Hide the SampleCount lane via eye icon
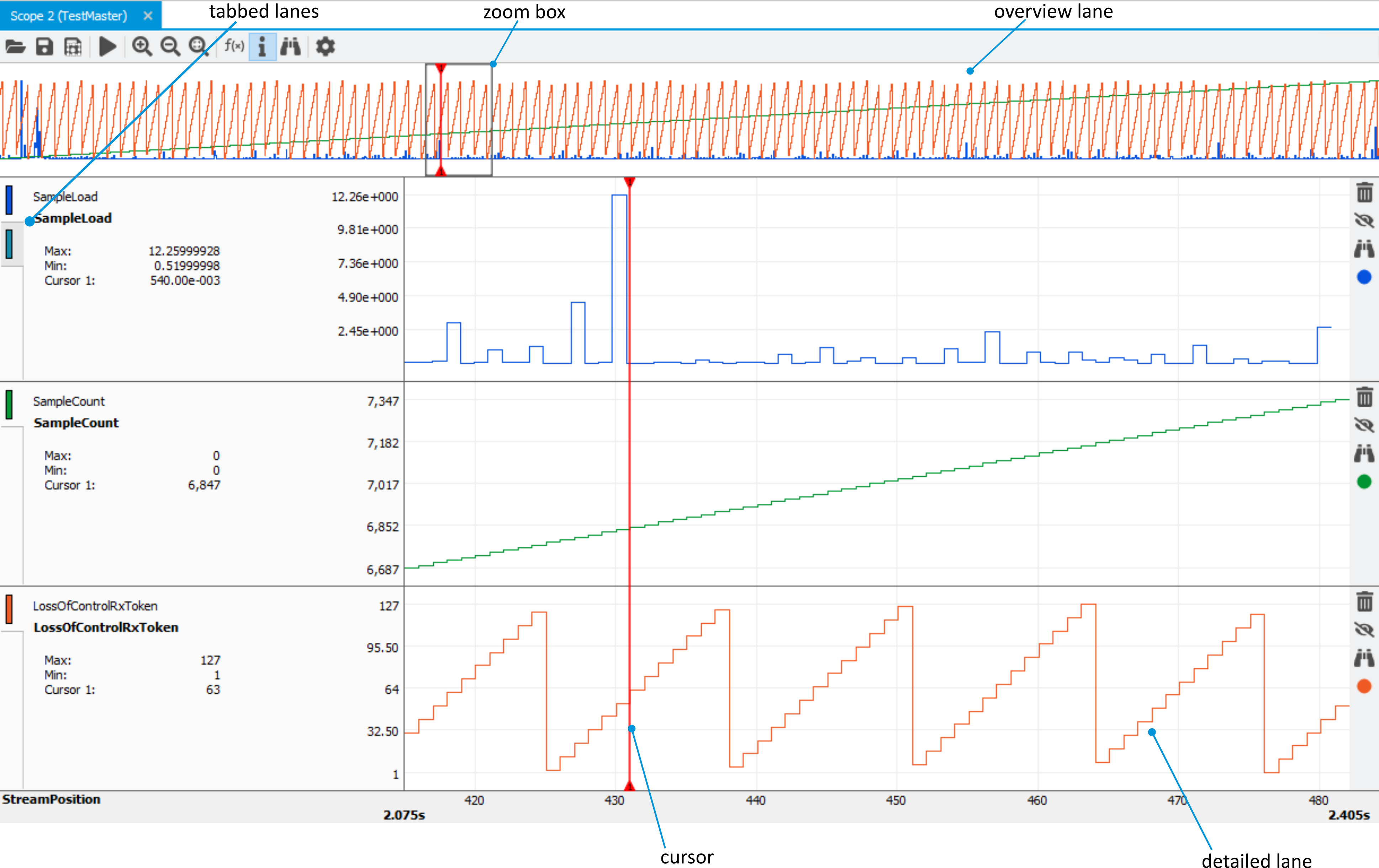The height and width of the screenshot is (868, 1379). [1364, 425]
